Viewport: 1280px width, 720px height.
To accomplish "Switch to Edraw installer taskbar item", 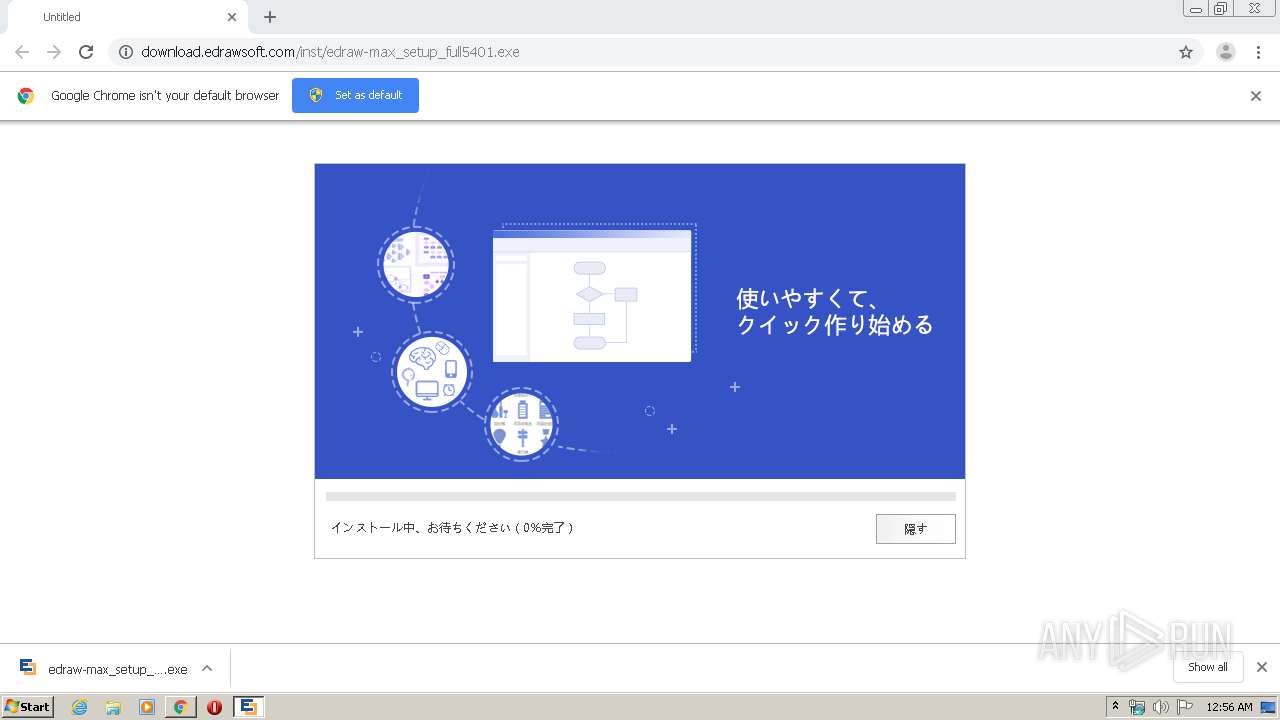I will point(248,707).
